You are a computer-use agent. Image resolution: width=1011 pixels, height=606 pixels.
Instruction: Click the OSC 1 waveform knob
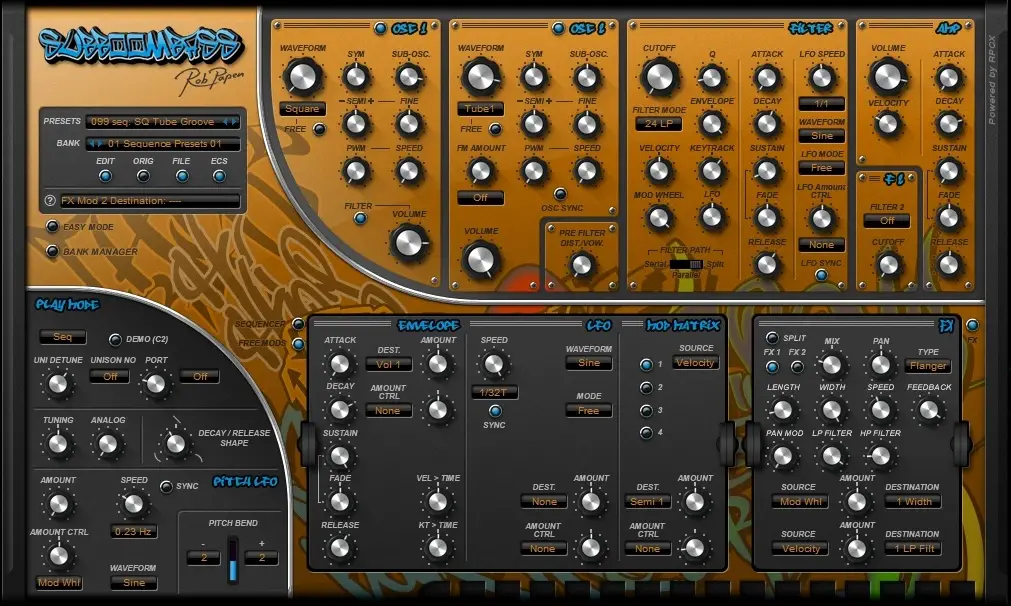[x=302, y=77]
